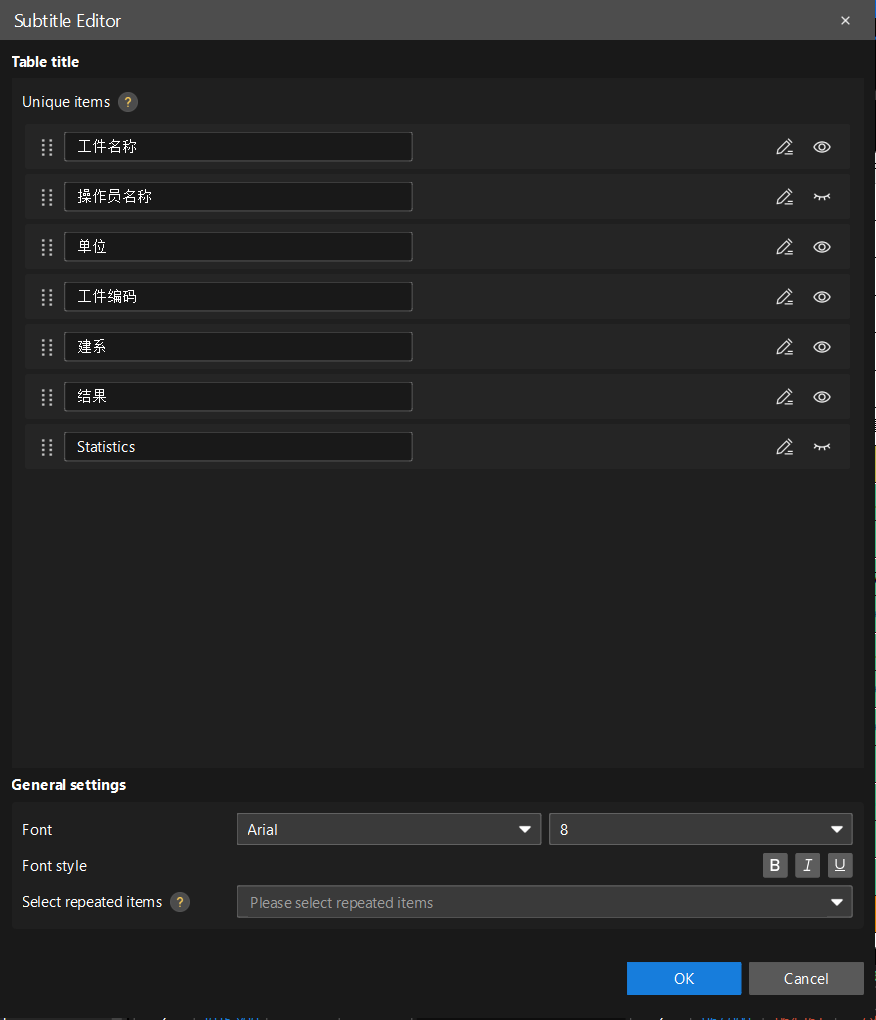This screenshot has height=1020, width=876.
Task: Edit the 建系 title with the pencil icon
Action: point(785,346)
